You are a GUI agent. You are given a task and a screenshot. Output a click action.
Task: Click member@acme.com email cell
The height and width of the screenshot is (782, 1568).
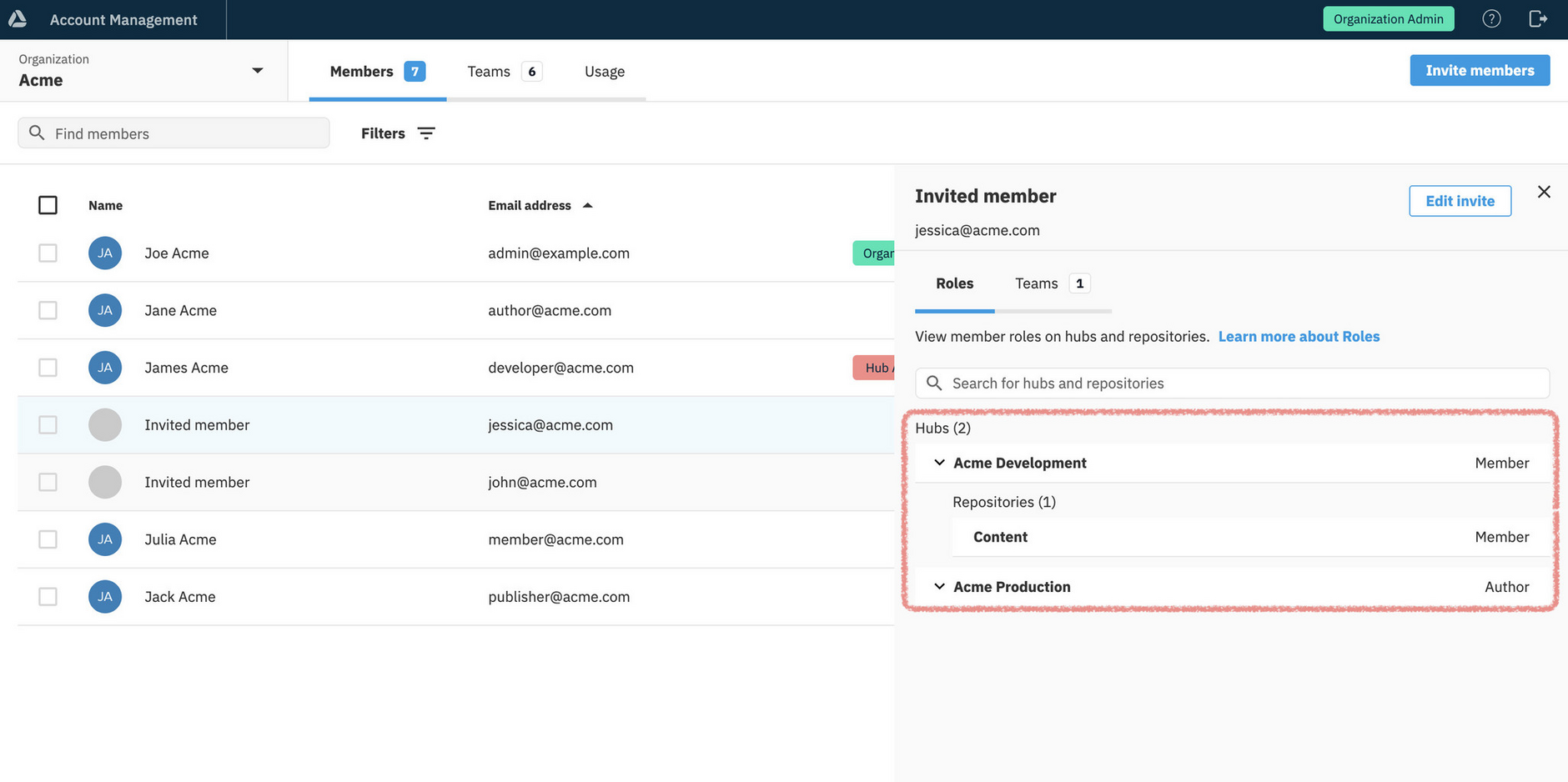[555, 539]
